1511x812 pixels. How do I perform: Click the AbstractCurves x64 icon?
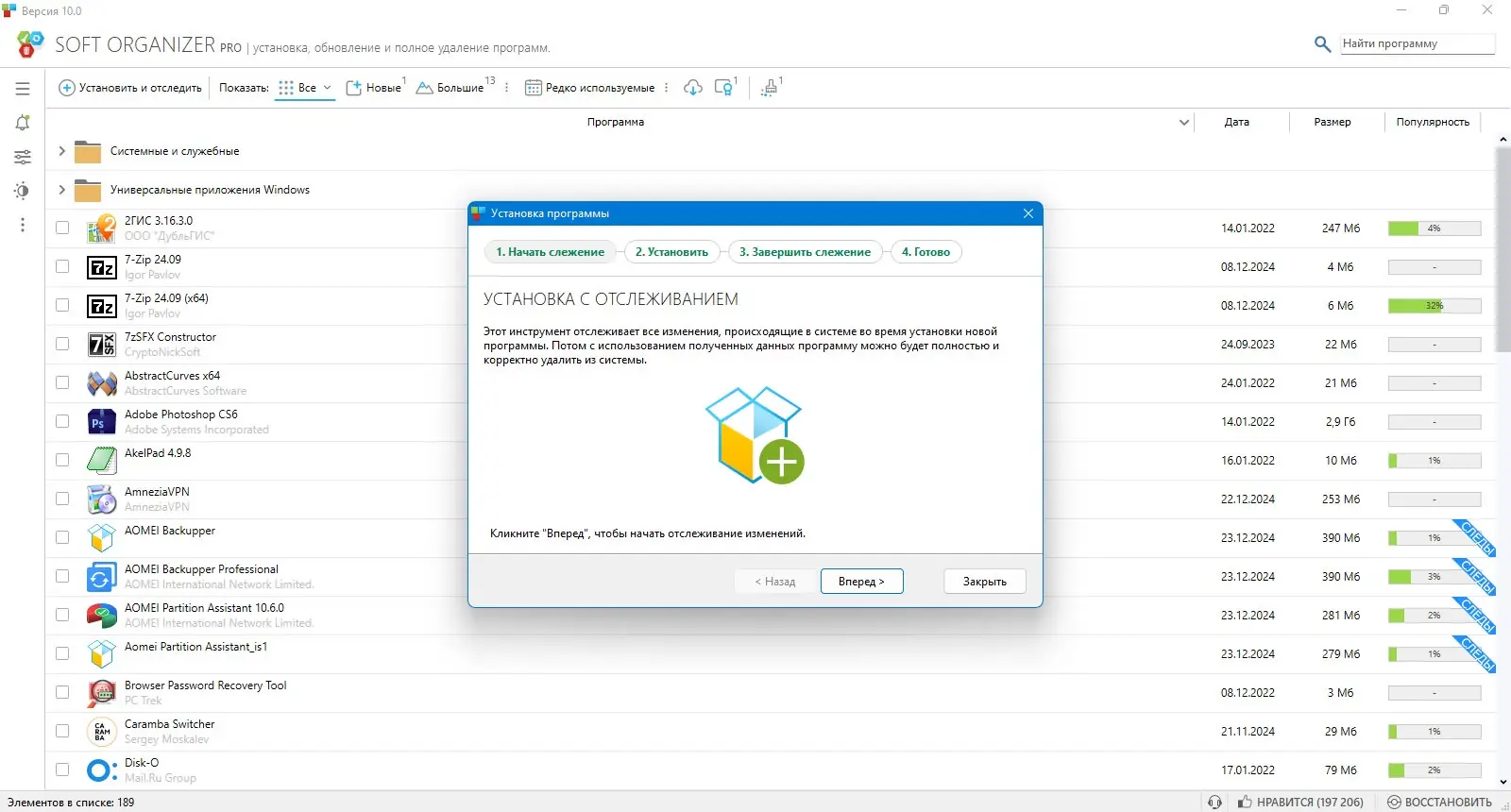pos(101,383)
